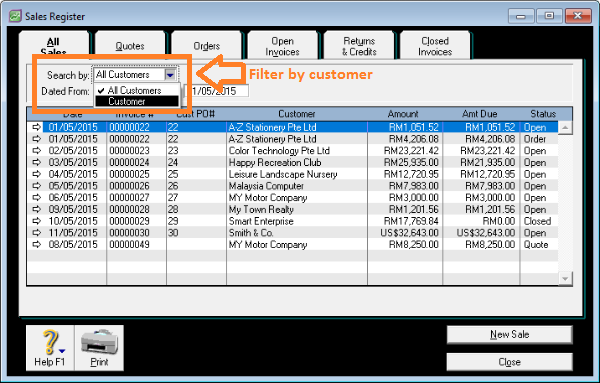Image resolution: width=600 pixels, height=383 pixels.
Task: Click the Print printer icon
Action: pyautogui.click(x=99, y=348)
